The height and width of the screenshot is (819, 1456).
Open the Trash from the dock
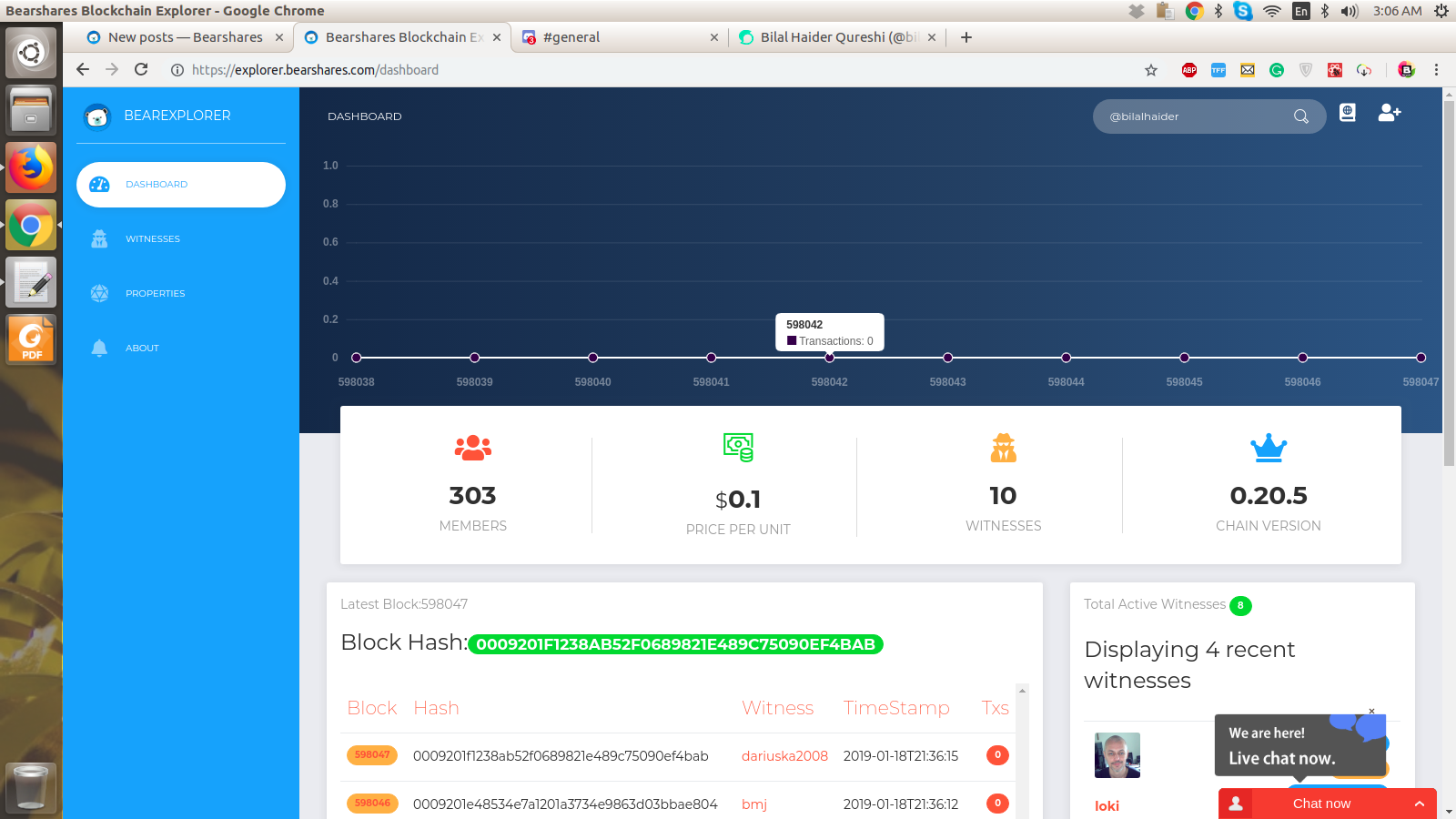pyautogui.click(x=31, y=786)
